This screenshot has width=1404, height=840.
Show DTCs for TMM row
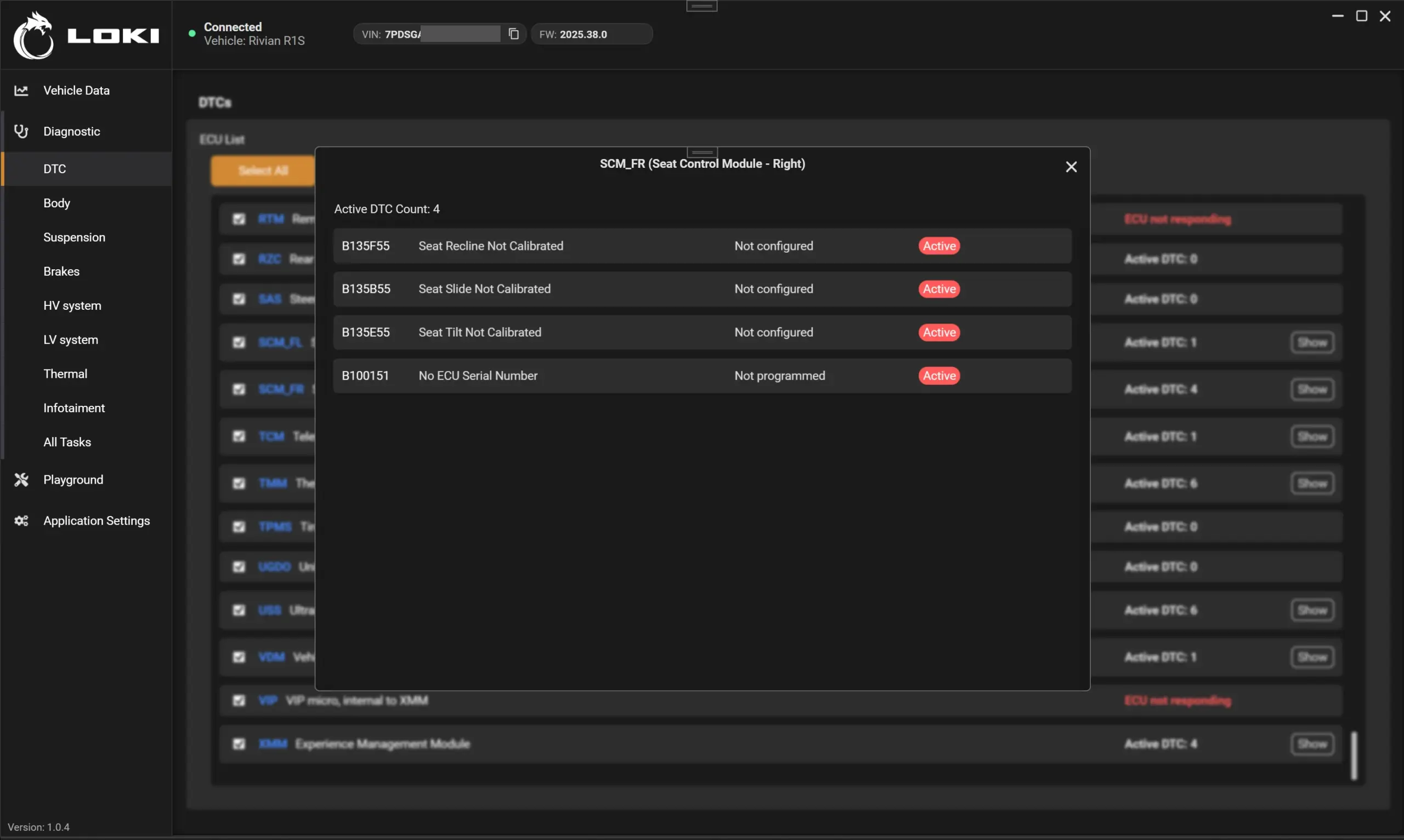[x=1312, y=484]
